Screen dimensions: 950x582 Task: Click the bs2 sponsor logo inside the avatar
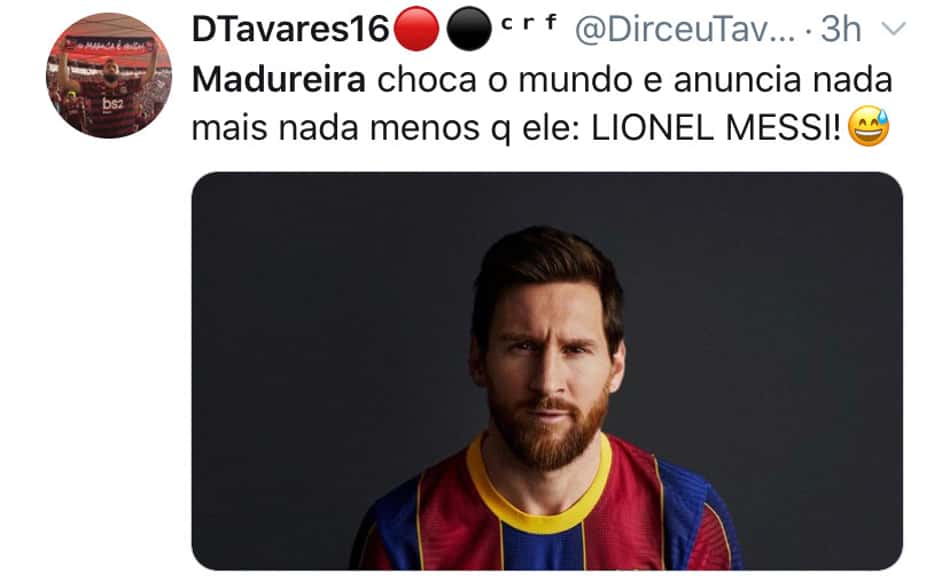pos(113,104)
